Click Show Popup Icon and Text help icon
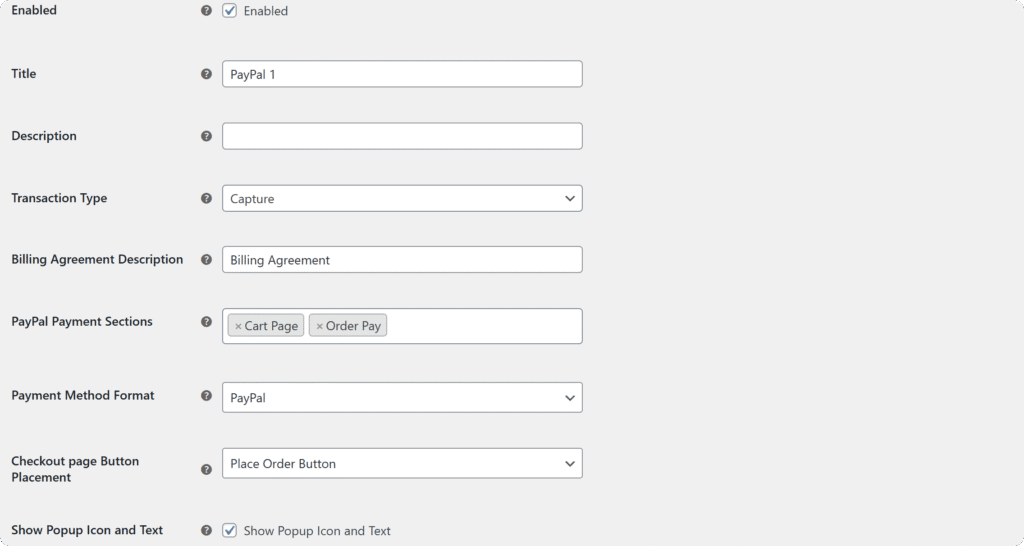This screenshot has height=546, width=1024. (x=206, y=530)
